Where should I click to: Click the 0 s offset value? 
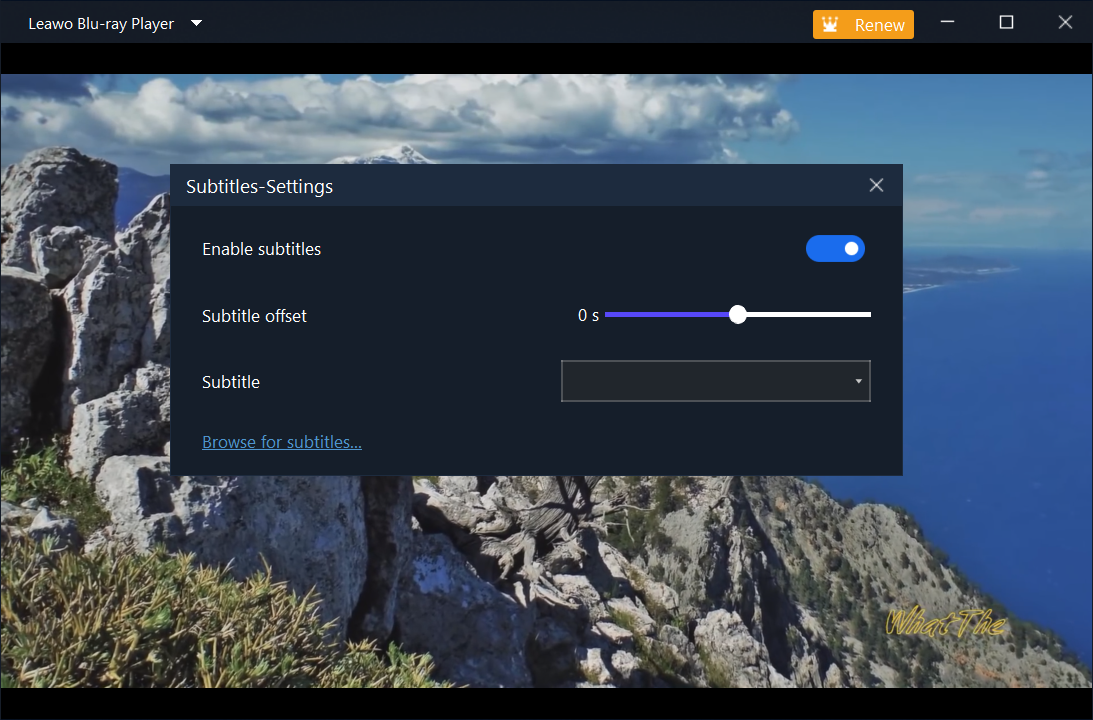588,316
